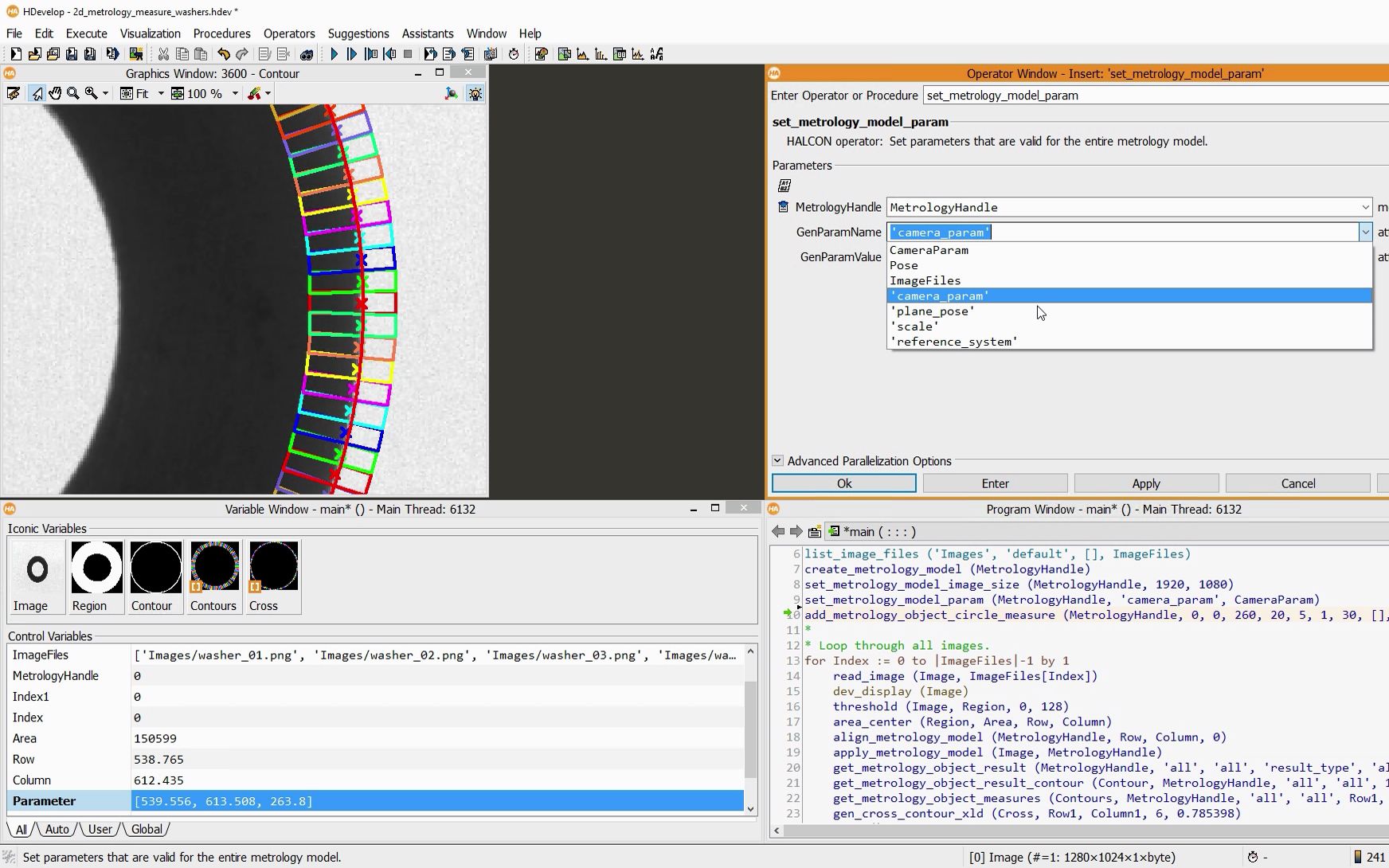Toggle the light bulb display icon
This screenshot has height=868, width=1389.
[x=475, y=94]
